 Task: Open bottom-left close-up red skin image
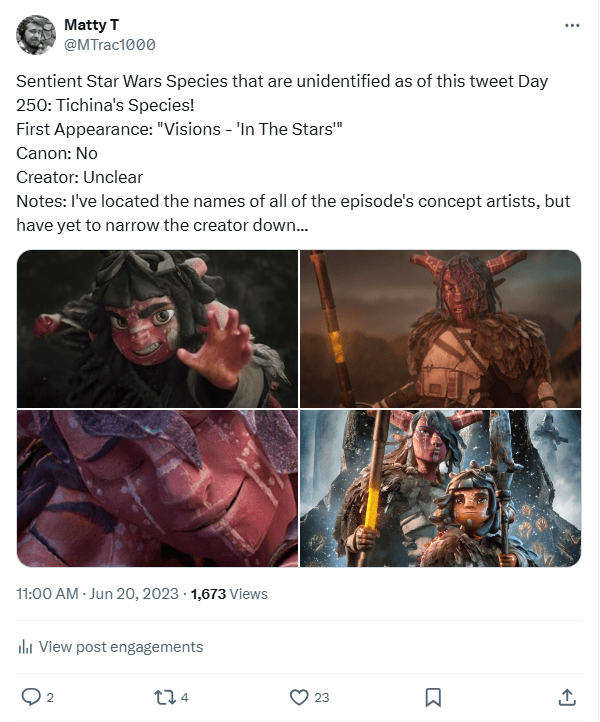point(157,489)
